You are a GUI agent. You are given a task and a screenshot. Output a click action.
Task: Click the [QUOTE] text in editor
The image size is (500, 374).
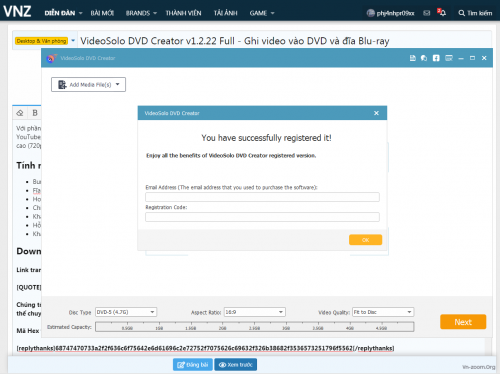point(29,287)
